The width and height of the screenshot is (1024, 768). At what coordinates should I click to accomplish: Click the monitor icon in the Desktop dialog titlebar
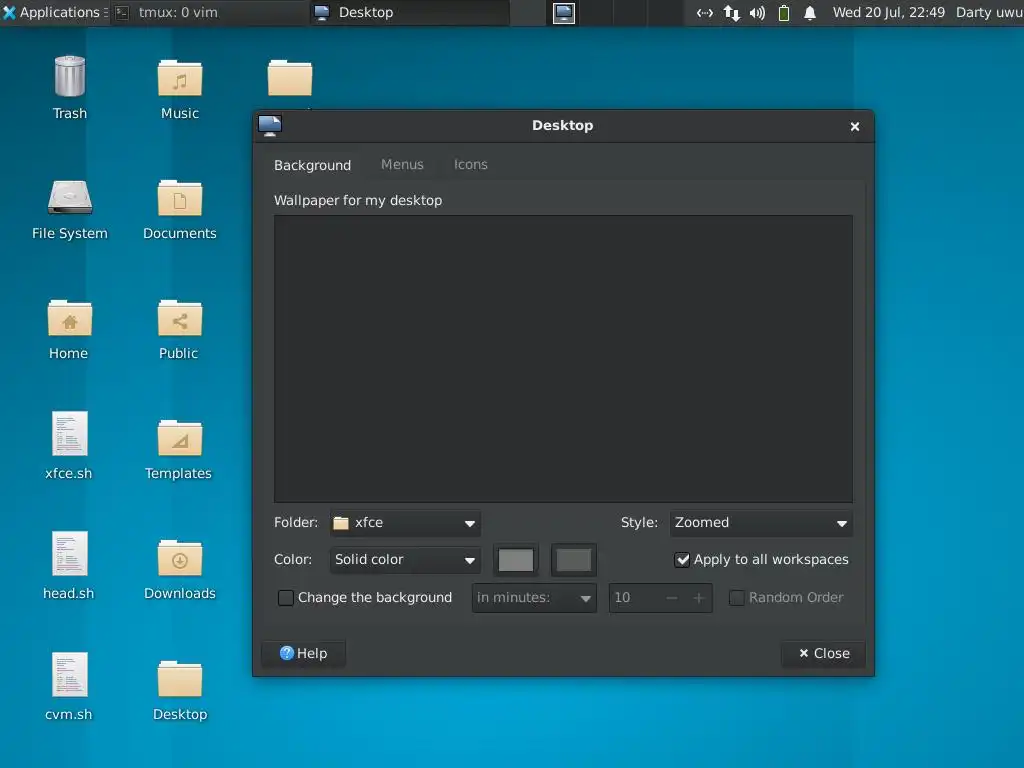coord(270,125)
